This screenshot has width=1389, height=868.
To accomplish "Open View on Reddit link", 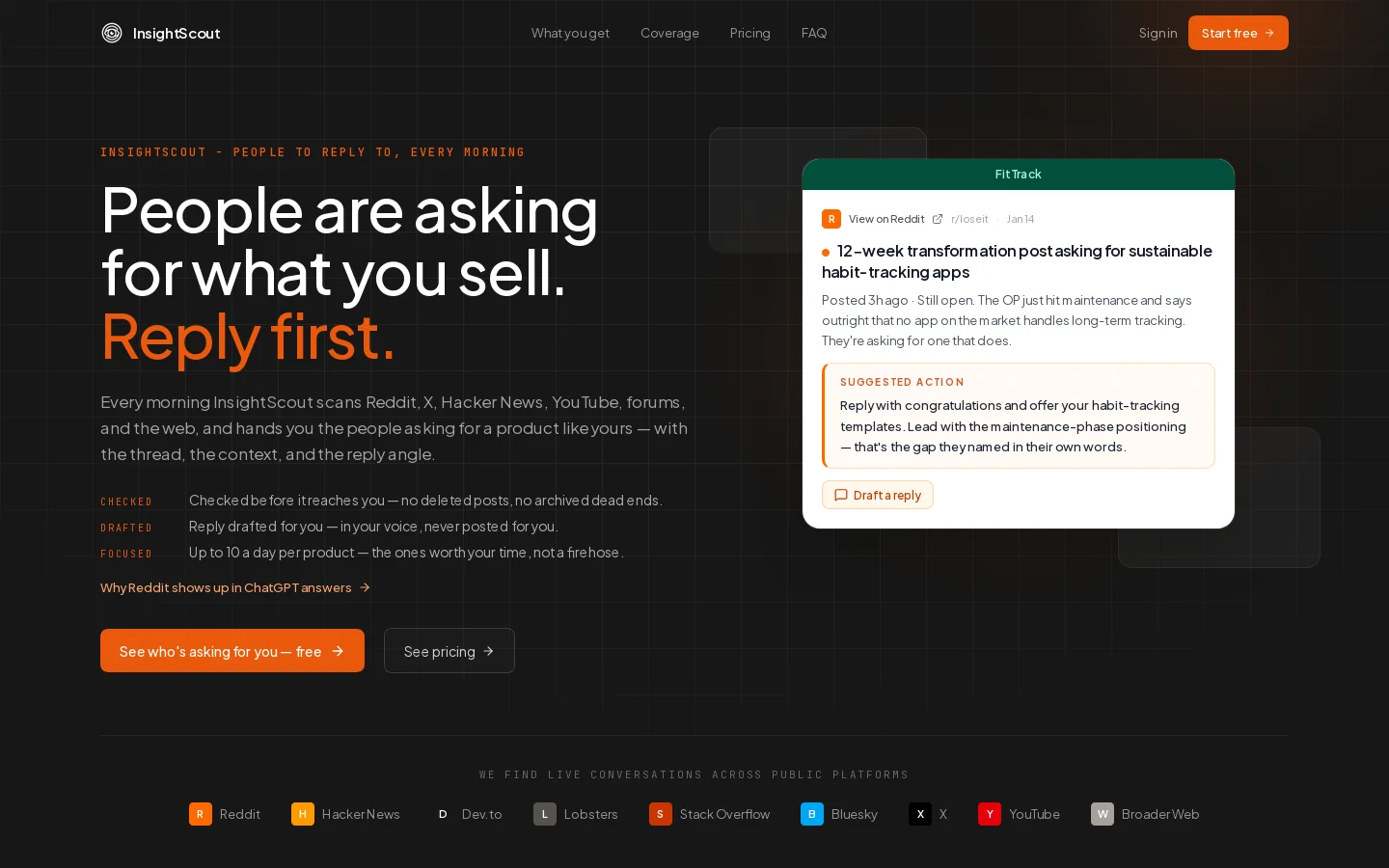I will 886,219.
